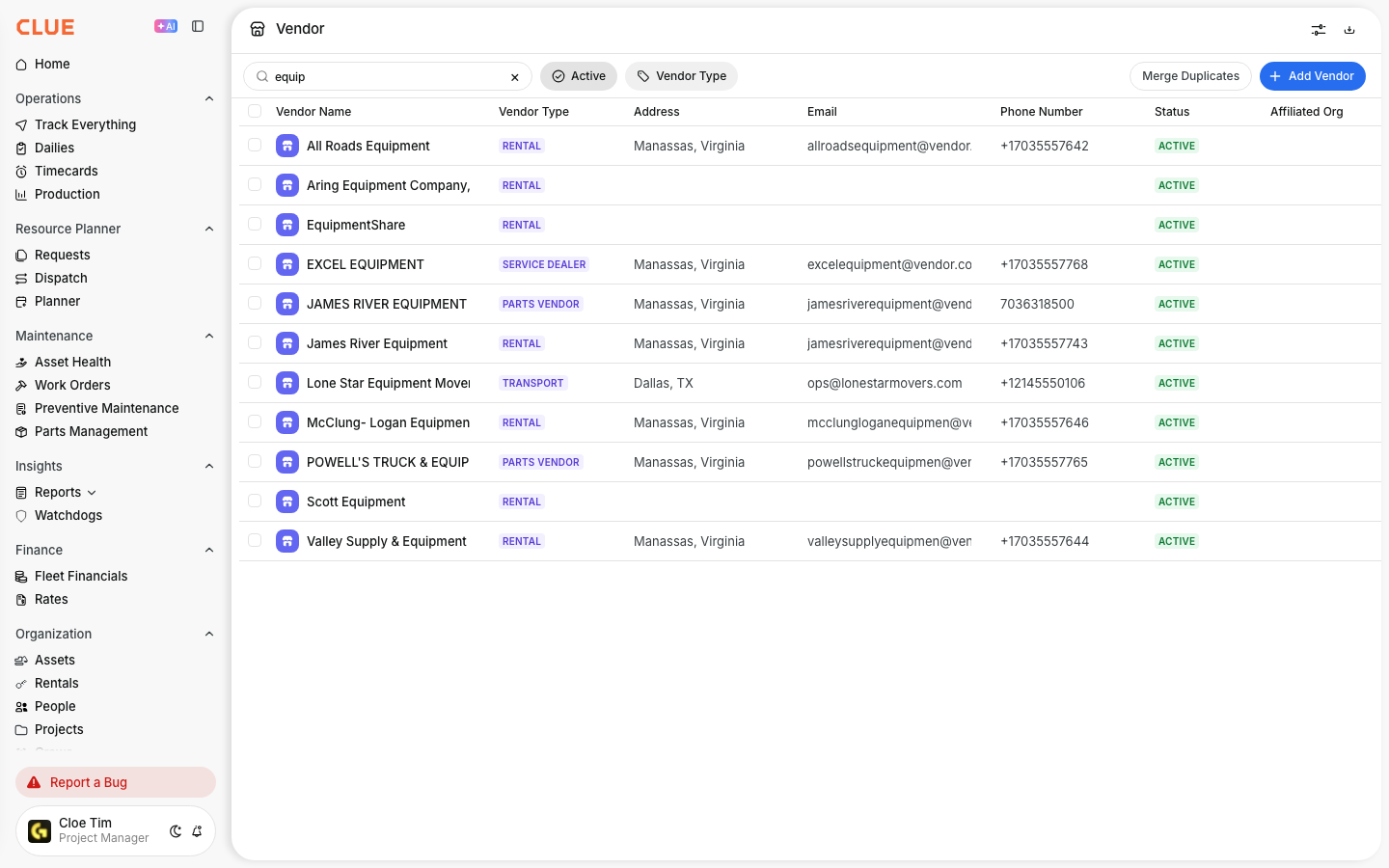Collapse the Insights section
Screen dimensions: 1389x868
[209, 466]
